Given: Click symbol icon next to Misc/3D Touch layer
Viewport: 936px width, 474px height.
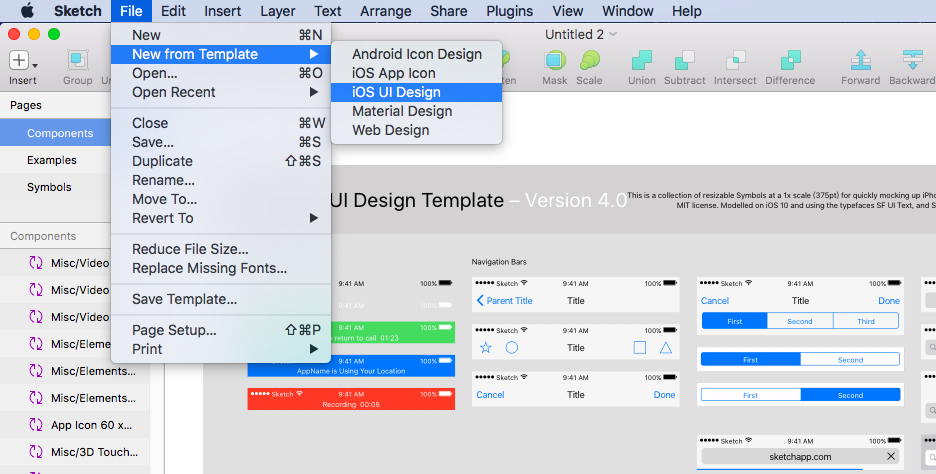Looking at the screenshot, I should click(36, 452).
